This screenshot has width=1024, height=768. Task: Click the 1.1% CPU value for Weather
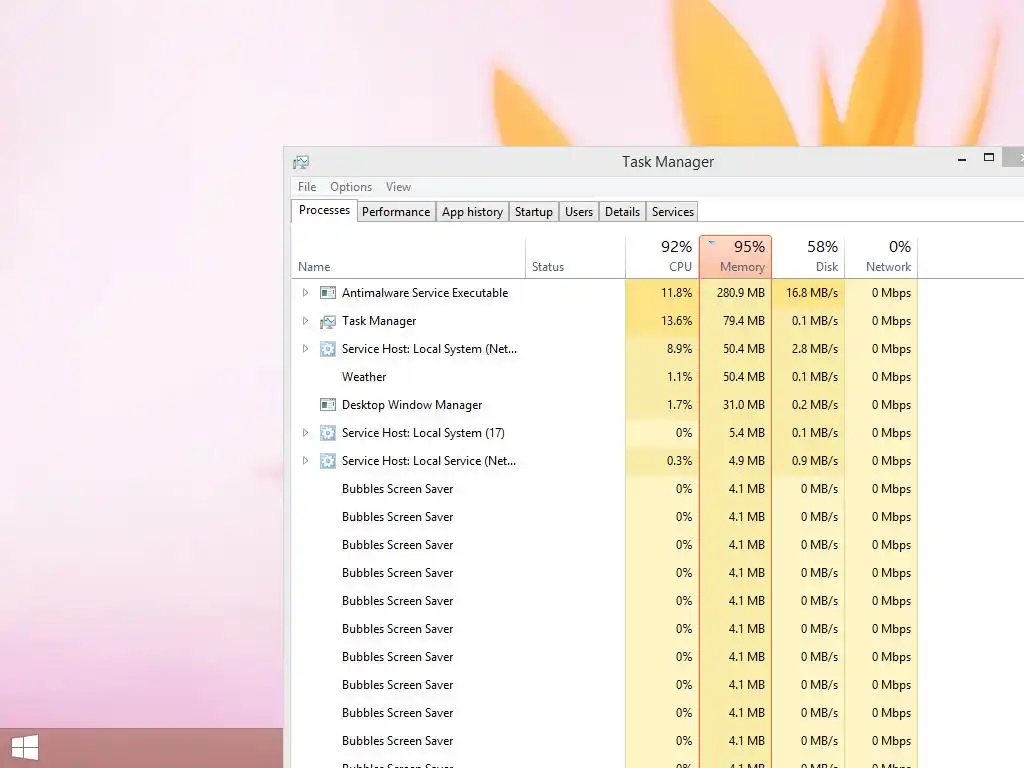680,377
